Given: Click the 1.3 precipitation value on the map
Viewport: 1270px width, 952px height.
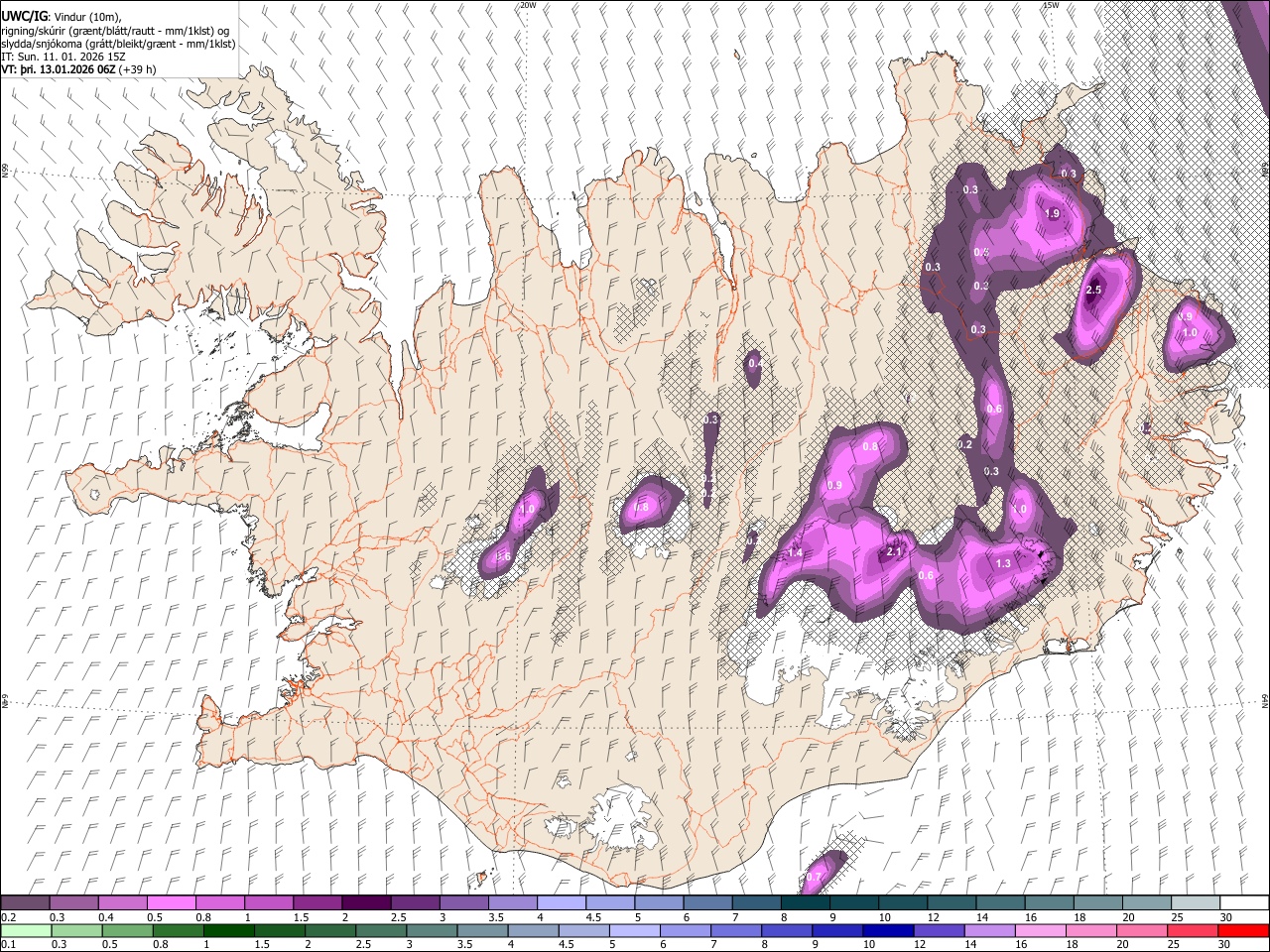Looking at the screenshot, I should point(1002,563).
